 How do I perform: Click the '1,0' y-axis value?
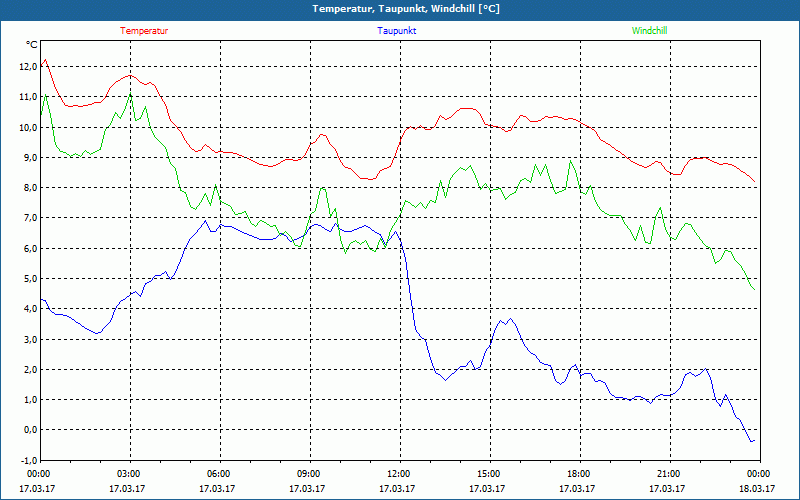[30, 399]
